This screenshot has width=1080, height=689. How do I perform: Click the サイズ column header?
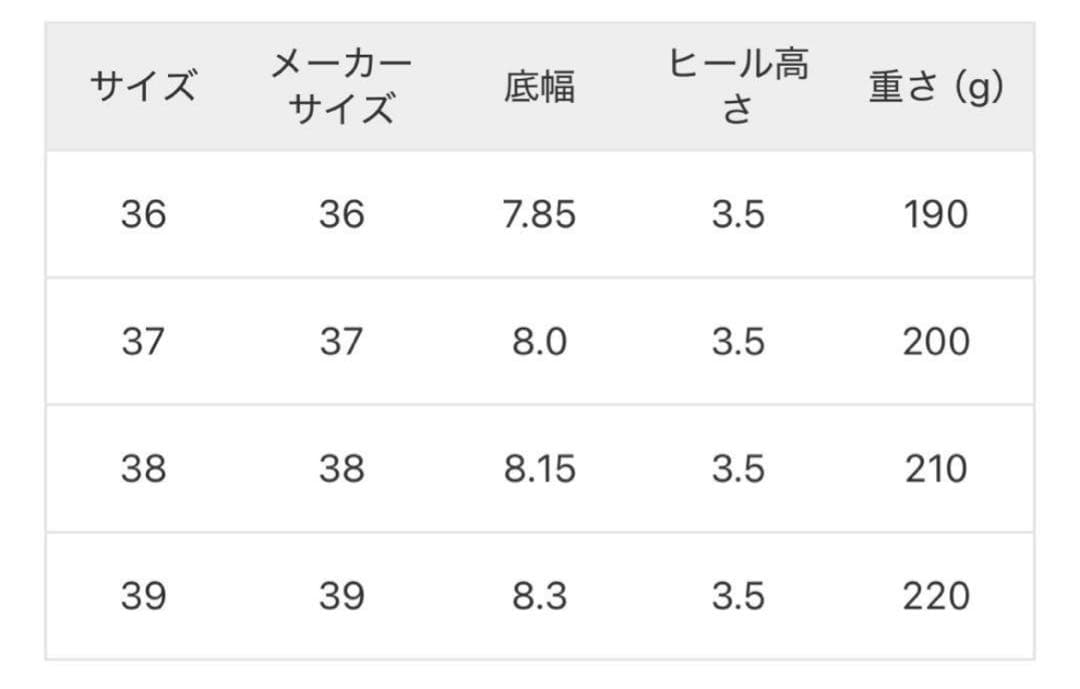tap(143, 87)
